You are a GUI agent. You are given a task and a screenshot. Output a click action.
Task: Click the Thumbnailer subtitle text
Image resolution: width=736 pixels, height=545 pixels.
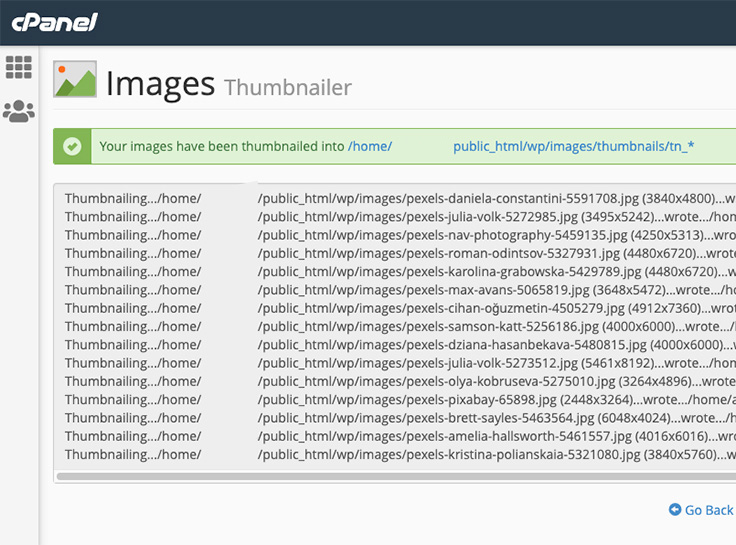288,88
